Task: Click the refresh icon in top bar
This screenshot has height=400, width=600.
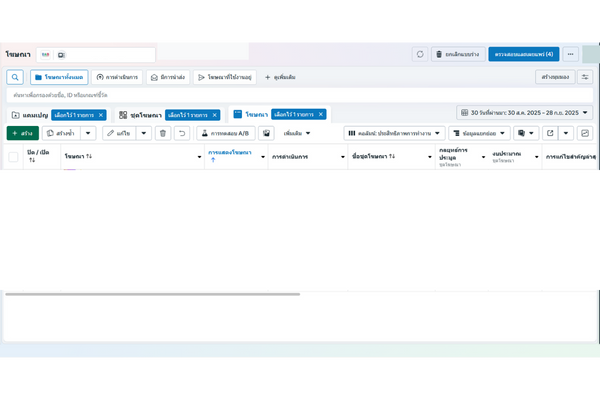Action: pyautogui.click(x=420, y=54)
